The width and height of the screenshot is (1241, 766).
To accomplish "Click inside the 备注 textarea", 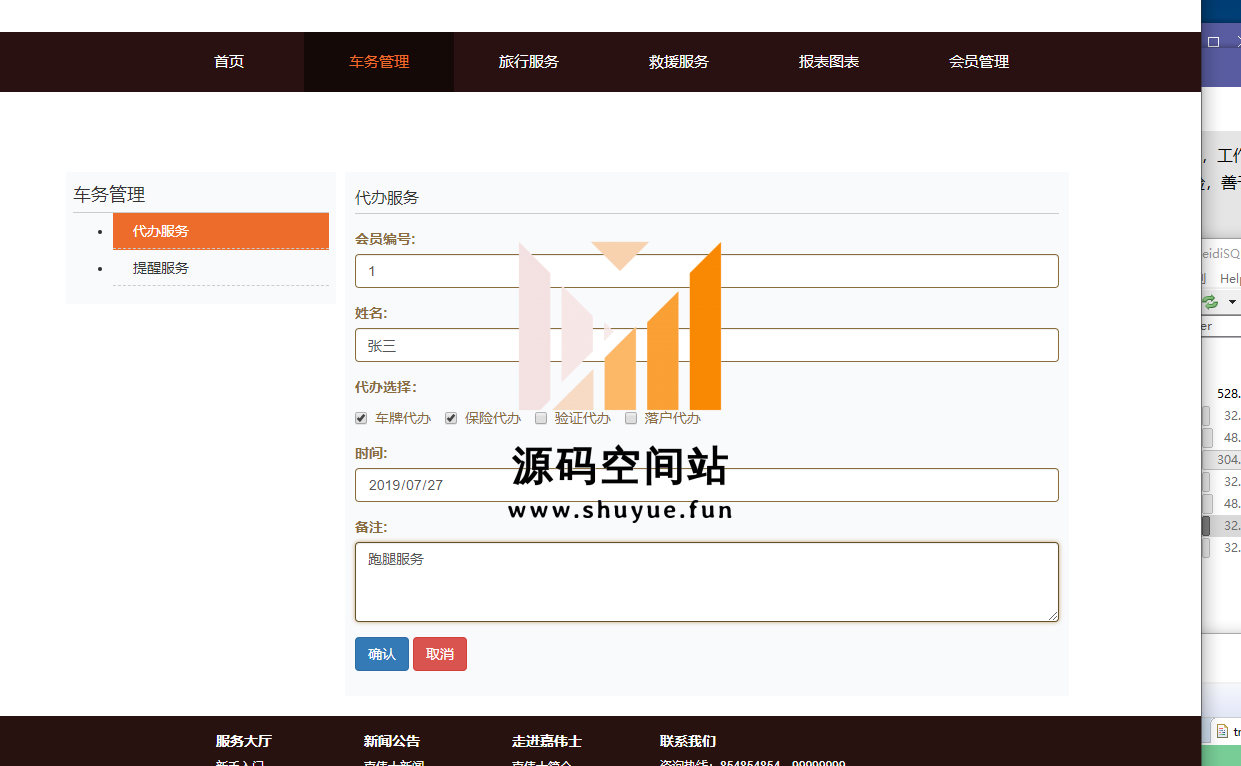I will click(x=706, y=582).
